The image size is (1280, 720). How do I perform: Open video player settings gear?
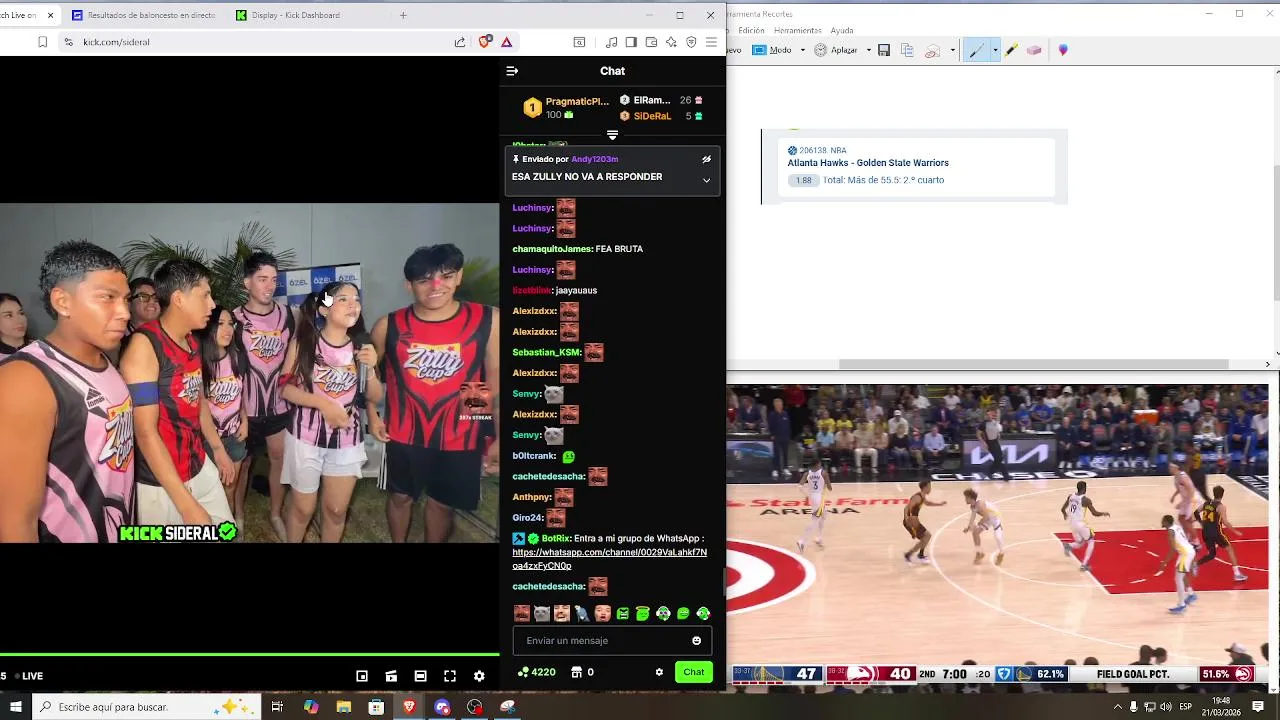click(x=479, y=676)
